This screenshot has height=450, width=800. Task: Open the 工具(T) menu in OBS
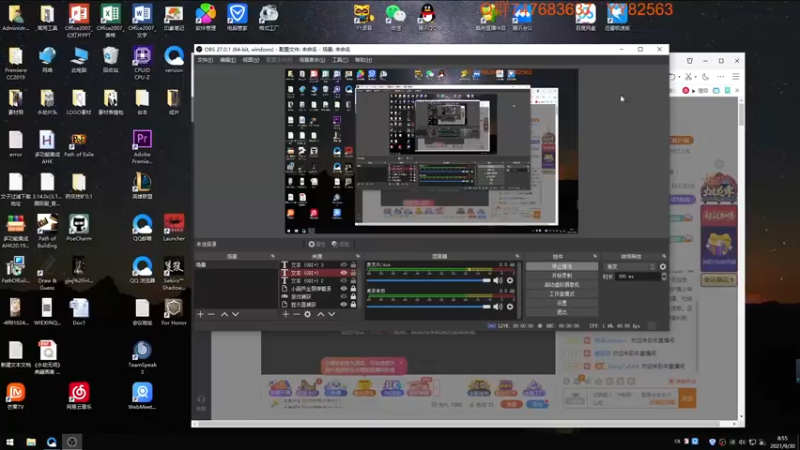(x=340, y=60)
